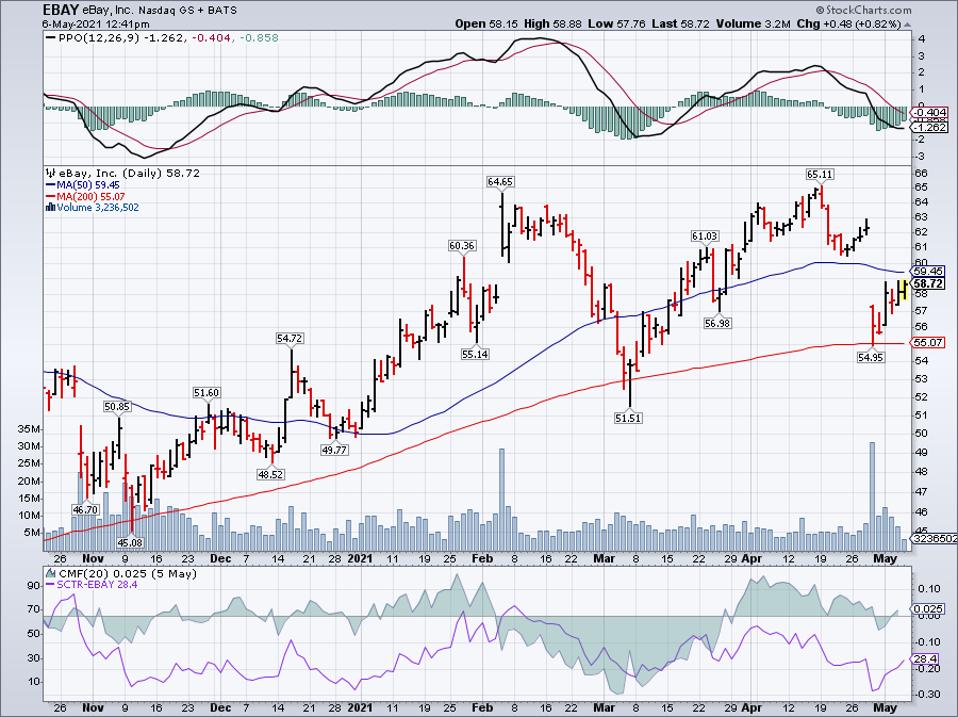Click the 49.77 low price label

pyautogui.click(x=334, y=449)
